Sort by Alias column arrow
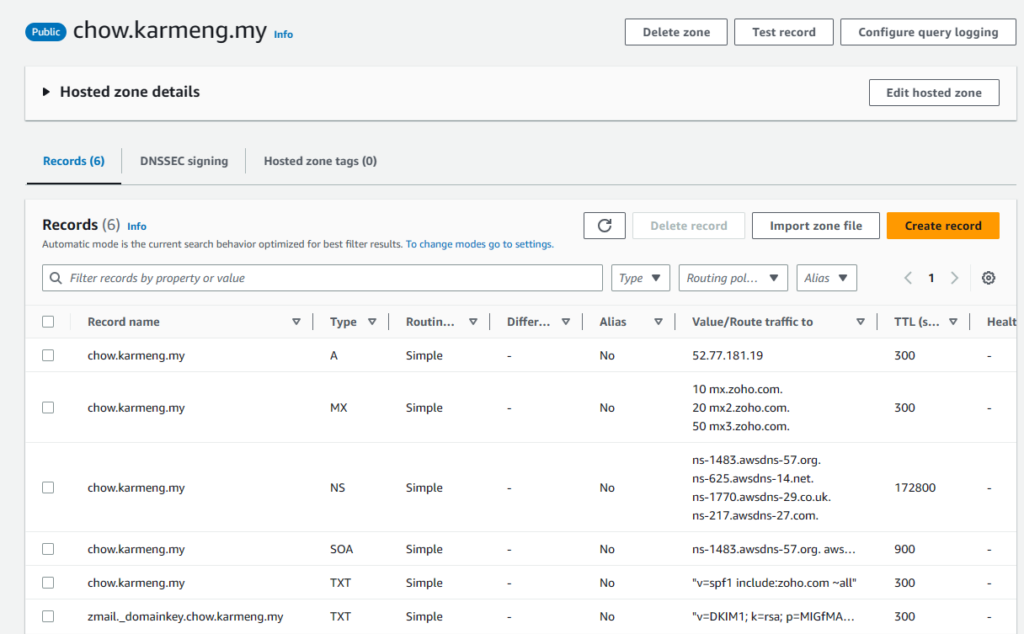The width and height of the screenshot is (1024, 634). 658,322
